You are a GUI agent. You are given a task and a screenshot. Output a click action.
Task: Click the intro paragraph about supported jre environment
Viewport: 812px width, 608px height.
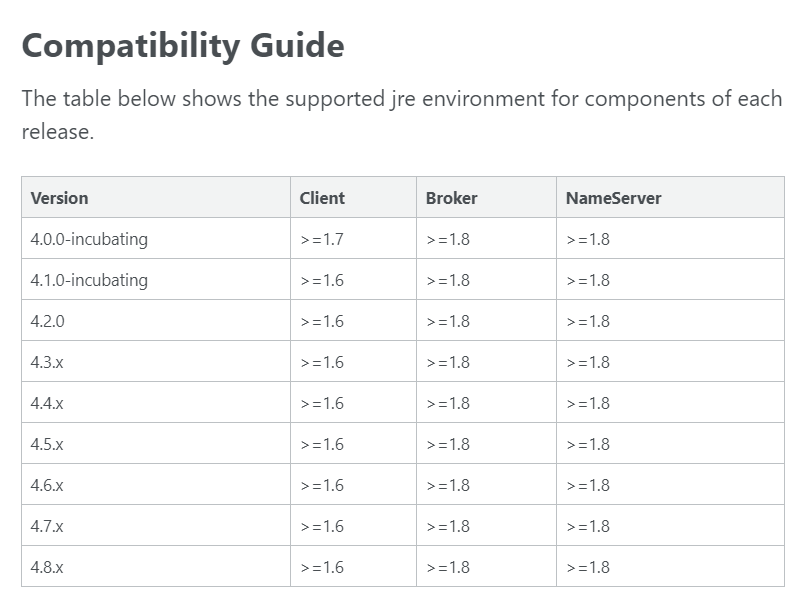[401, 115]
